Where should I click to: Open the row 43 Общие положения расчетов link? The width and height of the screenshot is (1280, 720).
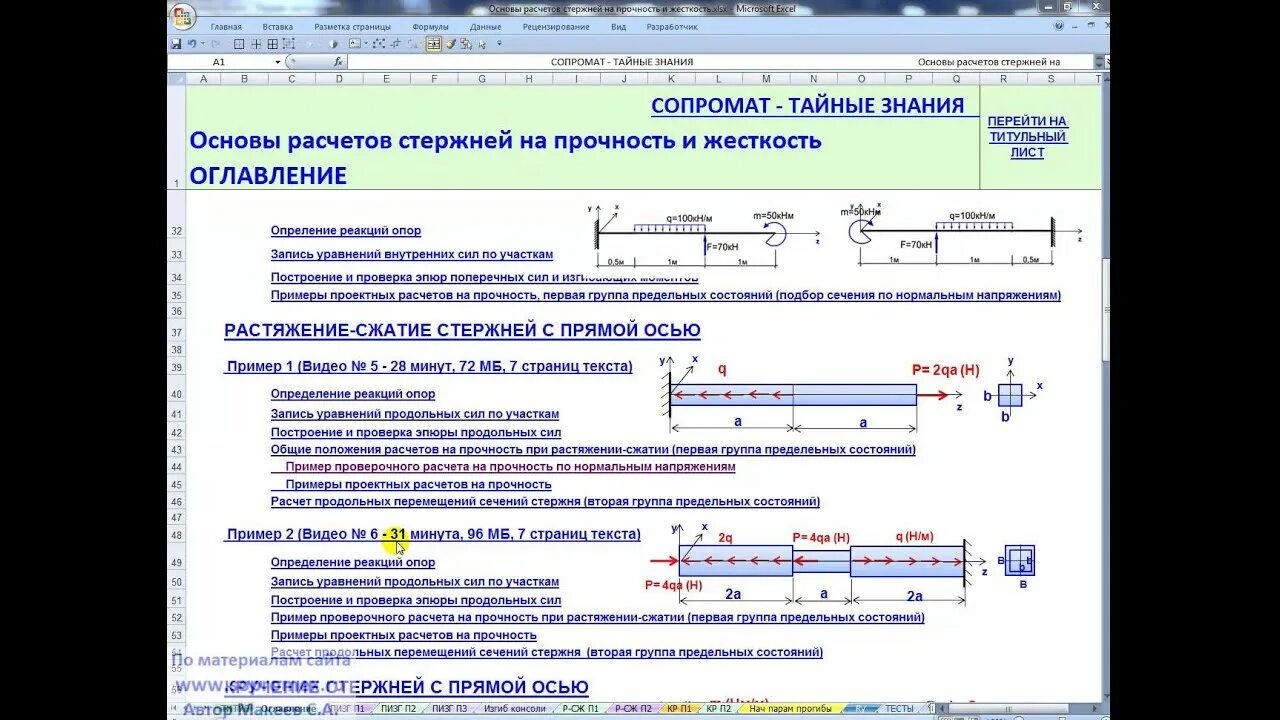(x=593, y=450)
